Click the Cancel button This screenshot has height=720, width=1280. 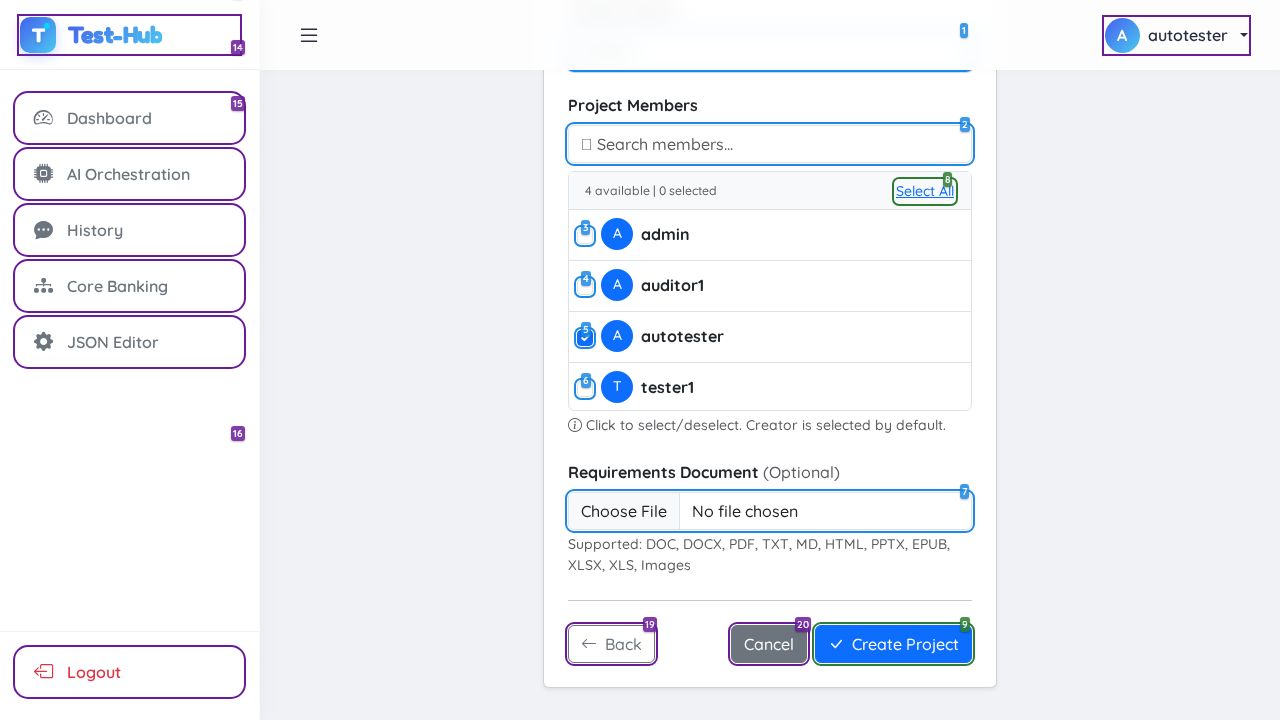click(768, 644)
